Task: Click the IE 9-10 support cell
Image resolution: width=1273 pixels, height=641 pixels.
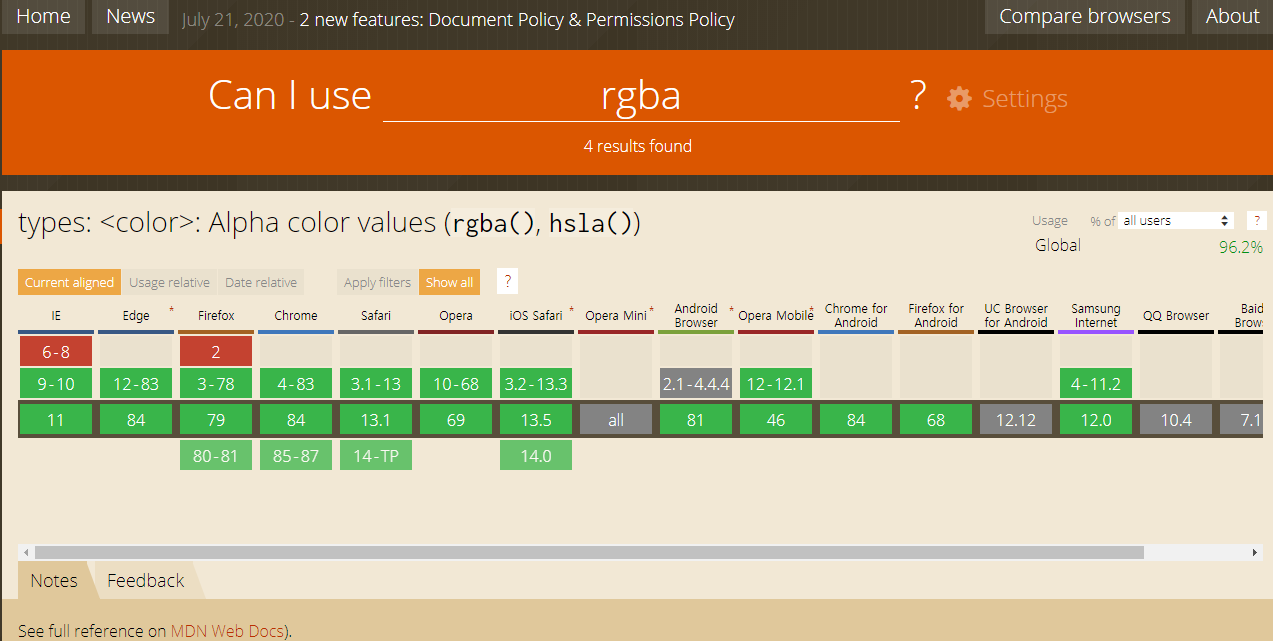Action: 56,383
